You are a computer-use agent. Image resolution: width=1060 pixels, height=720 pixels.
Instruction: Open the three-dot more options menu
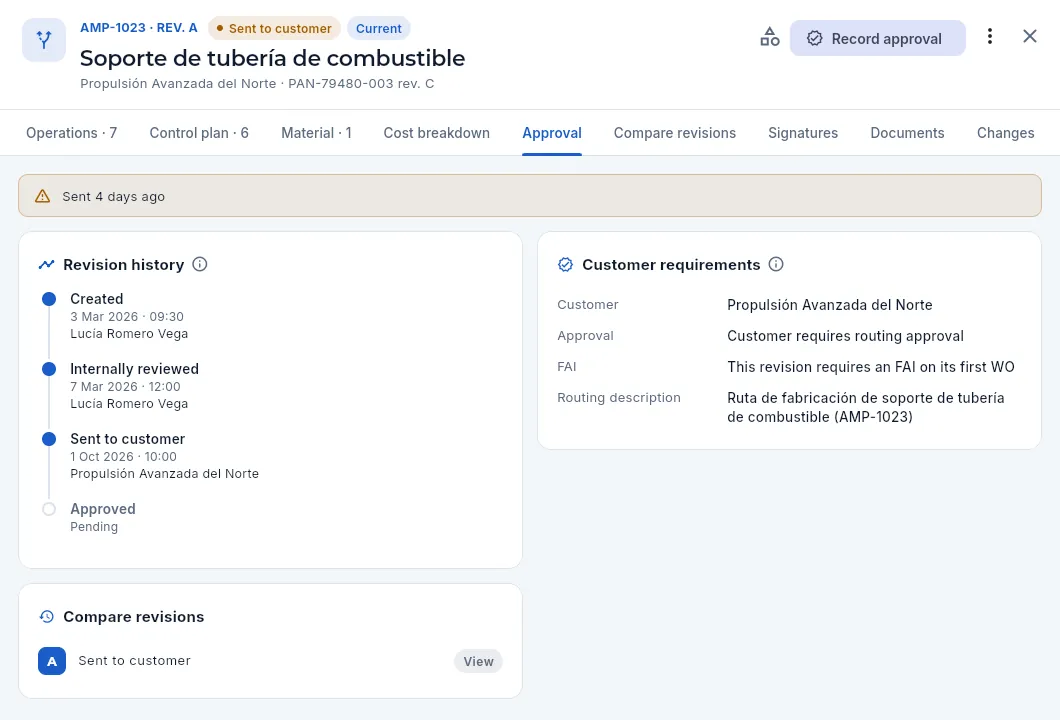[990, 37]
